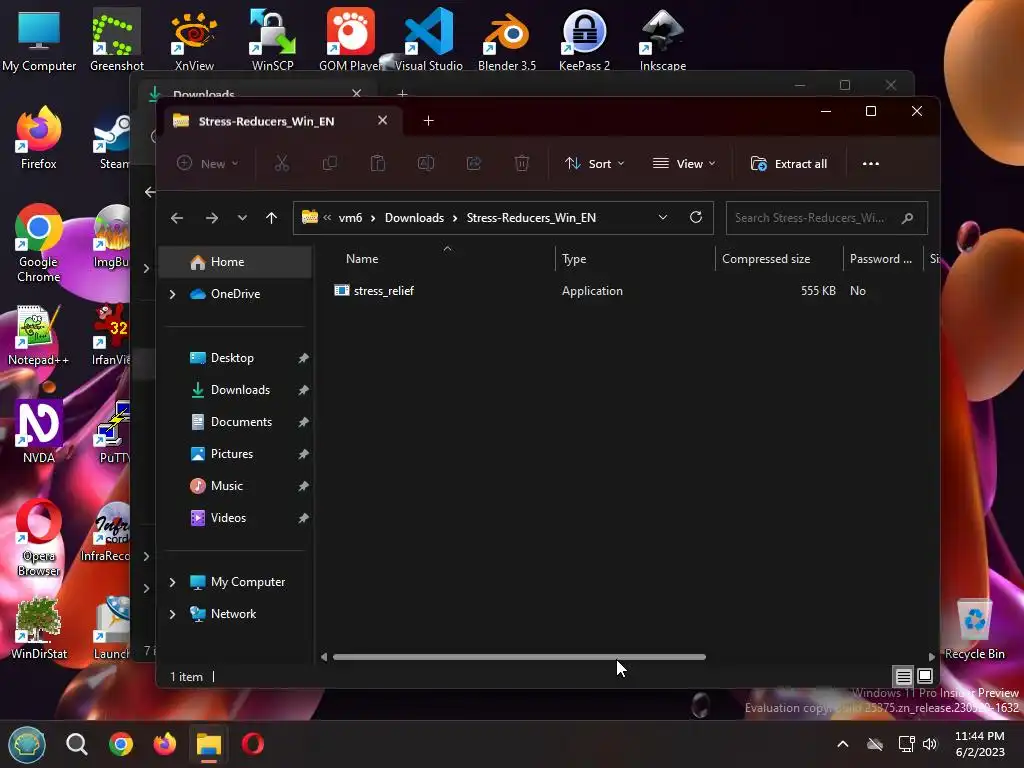
Task: Click Opera icon on the taskbar
Action: pos(253,744)
